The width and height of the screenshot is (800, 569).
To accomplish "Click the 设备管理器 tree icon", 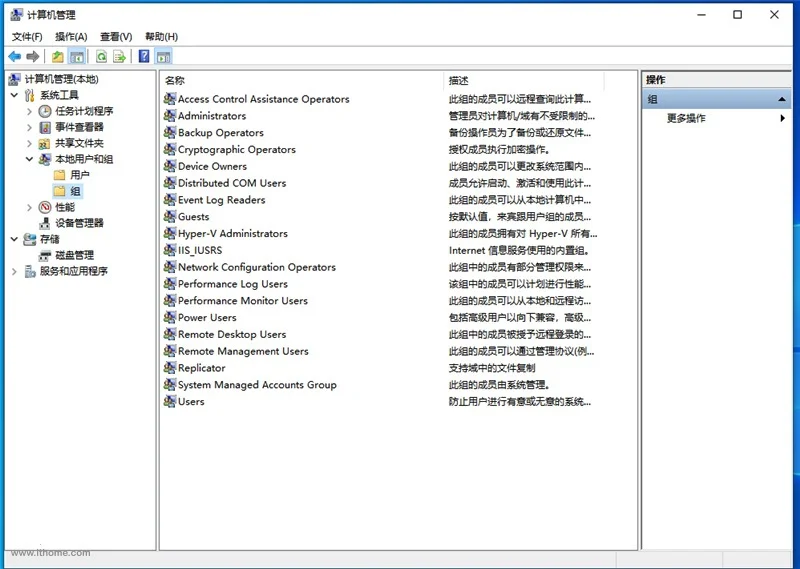I will pos(45,223).
